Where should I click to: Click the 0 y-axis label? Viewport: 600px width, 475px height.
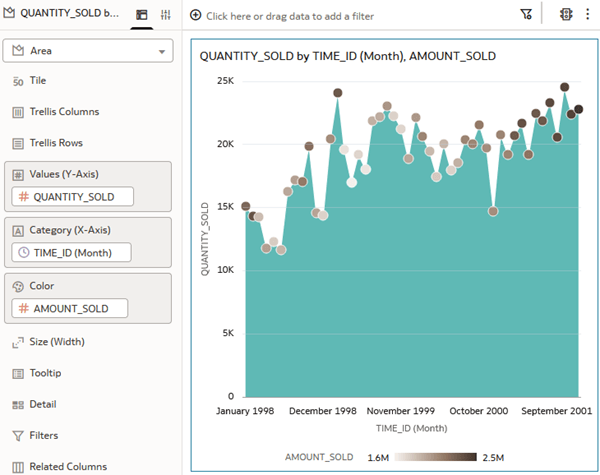coord(231,396)
